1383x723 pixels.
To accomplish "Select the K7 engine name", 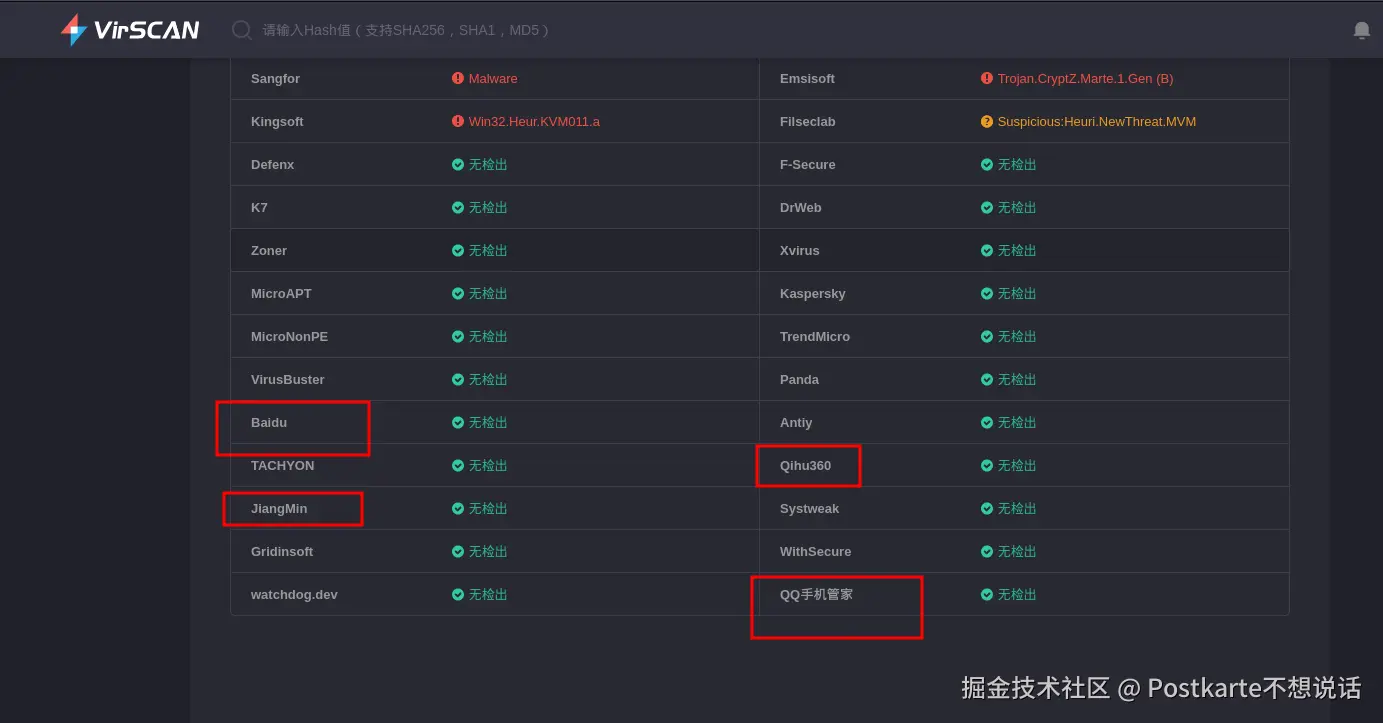I will tap(259, 207).
